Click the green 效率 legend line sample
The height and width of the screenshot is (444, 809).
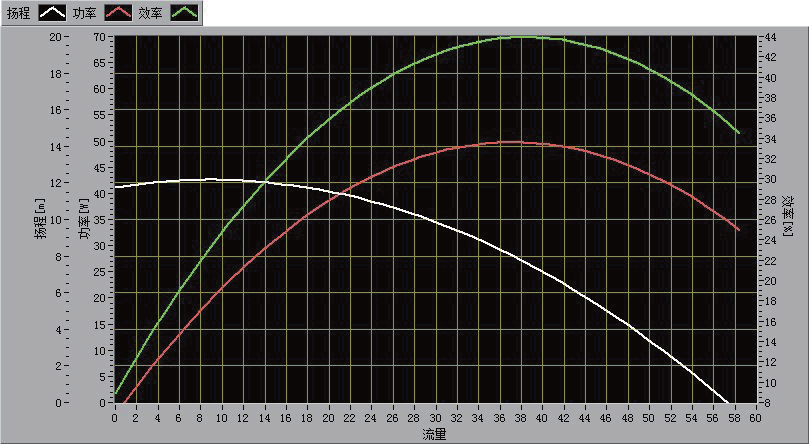(x=185, y=13)
